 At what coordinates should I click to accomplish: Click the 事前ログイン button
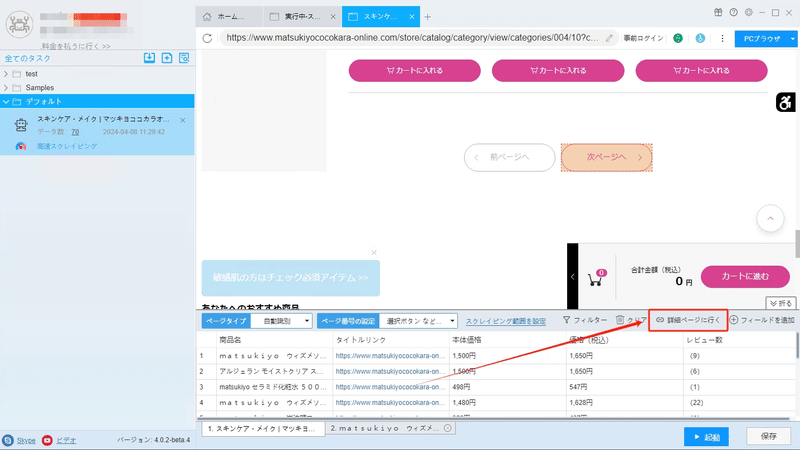(643, 38)
